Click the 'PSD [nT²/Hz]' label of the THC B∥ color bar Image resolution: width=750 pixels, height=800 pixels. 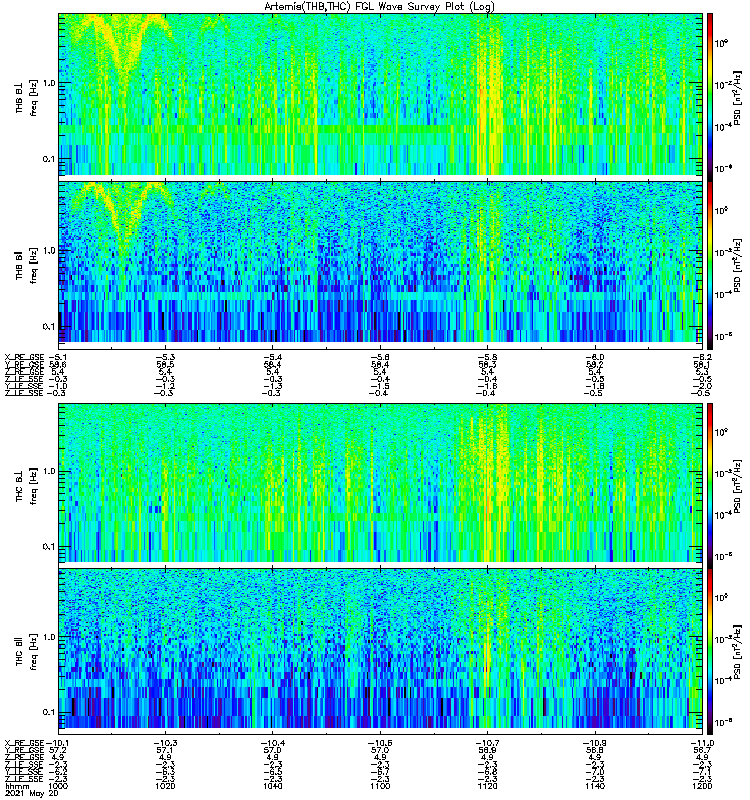click(737, 652)
